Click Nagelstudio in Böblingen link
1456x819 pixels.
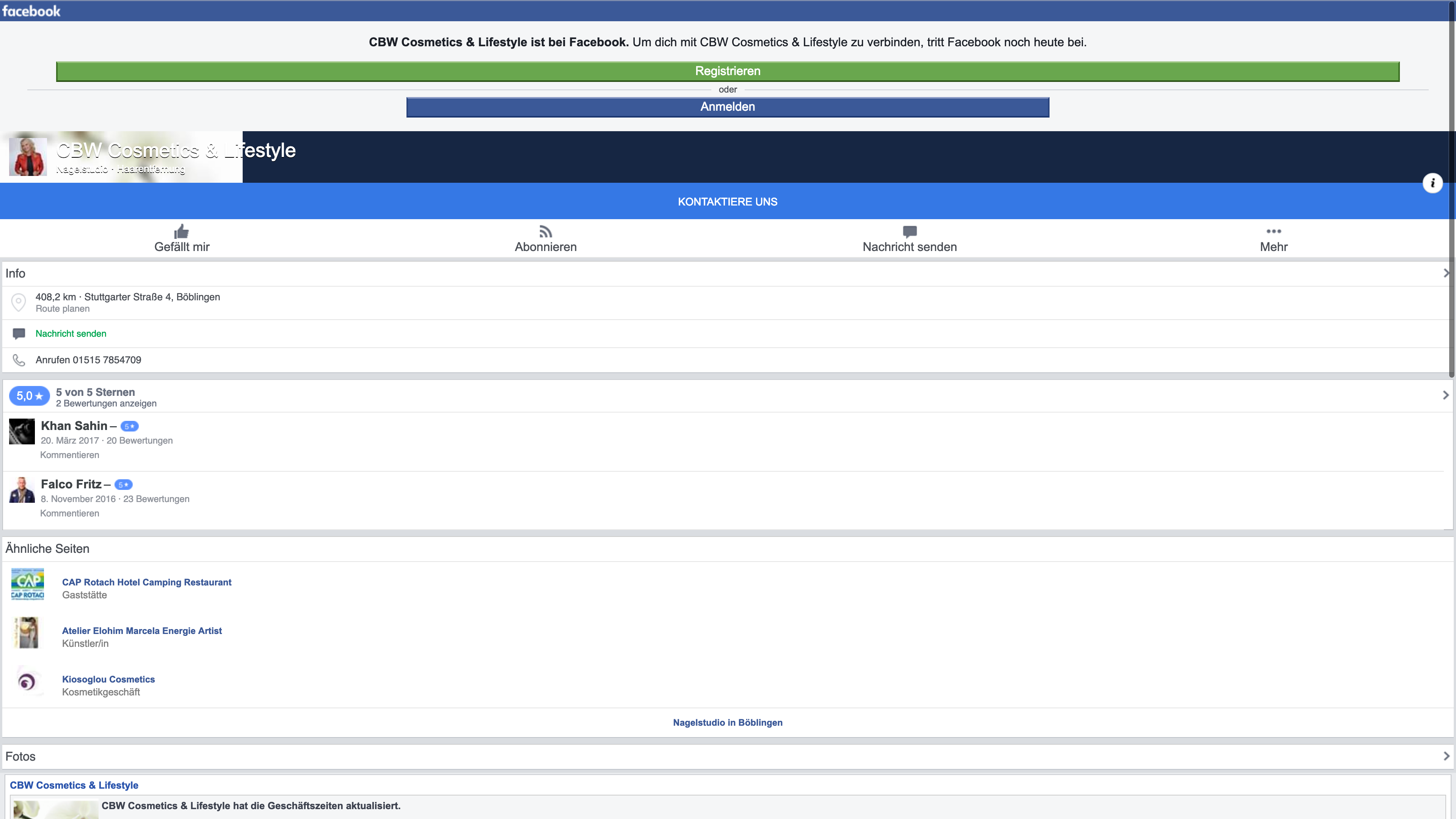(728, 722)
